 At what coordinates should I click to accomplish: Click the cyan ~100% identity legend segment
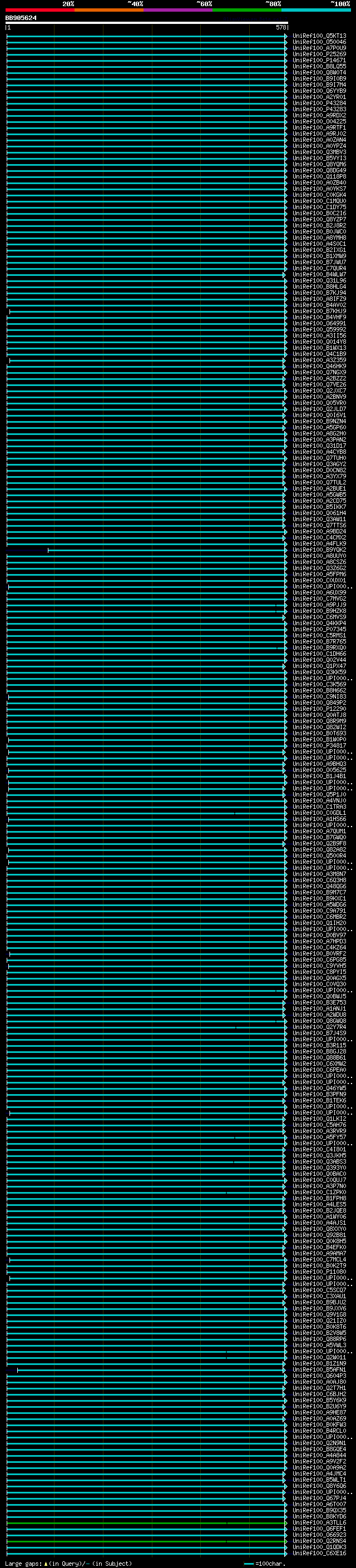tap(317, 10)
